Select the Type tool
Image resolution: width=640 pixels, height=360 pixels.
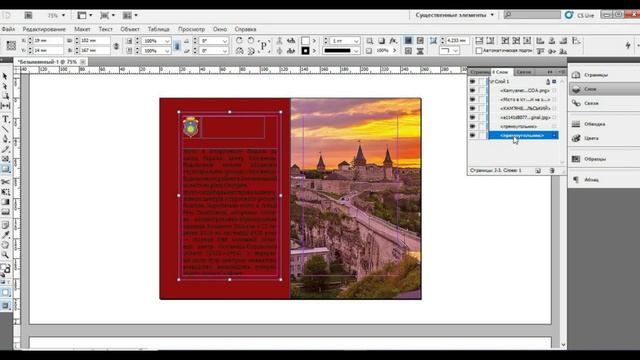[x=5, y=119]
